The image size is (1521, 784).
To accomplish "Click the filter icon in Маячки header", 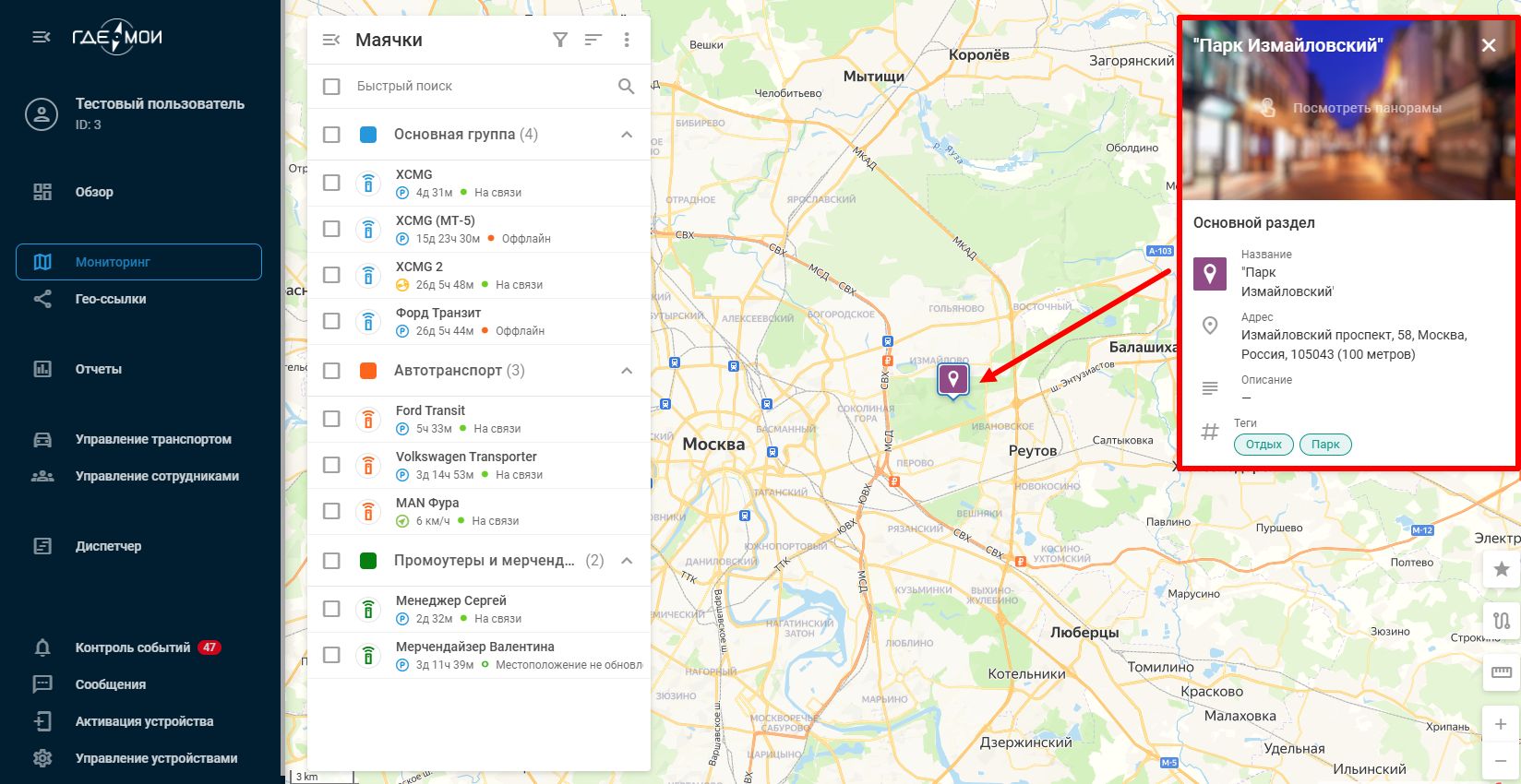I will pos(560,40).
